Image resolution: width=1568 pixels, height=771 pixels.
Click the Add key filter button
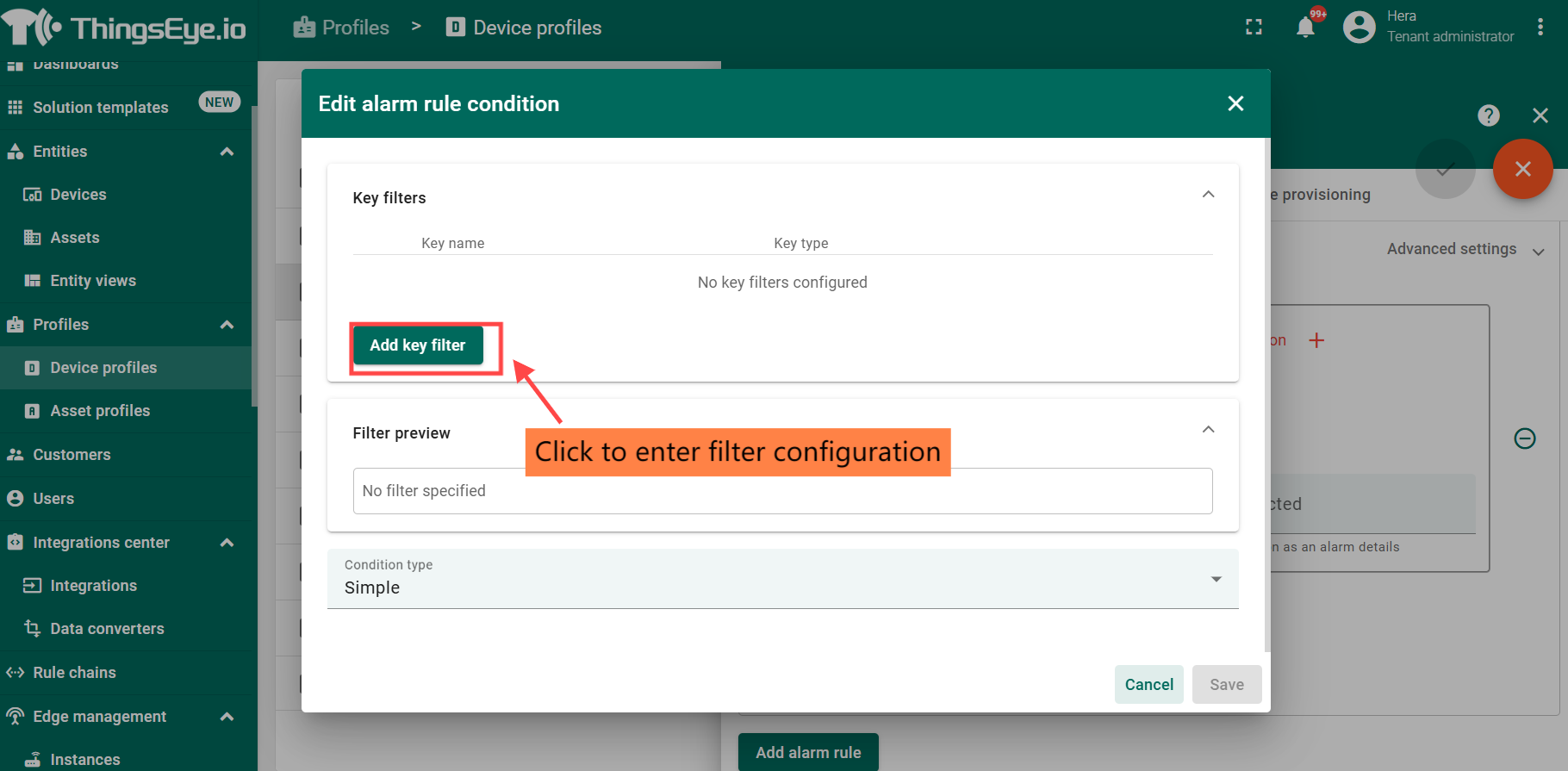pos(418,345)
